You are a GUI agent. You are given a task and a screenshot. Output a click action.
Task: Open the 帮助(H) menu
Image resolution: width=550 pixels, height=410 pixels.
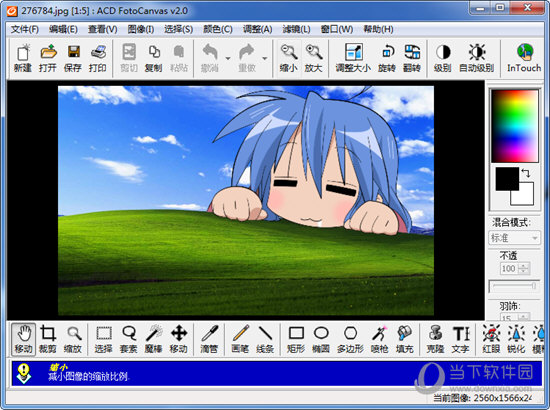click(x=378, y=29)
